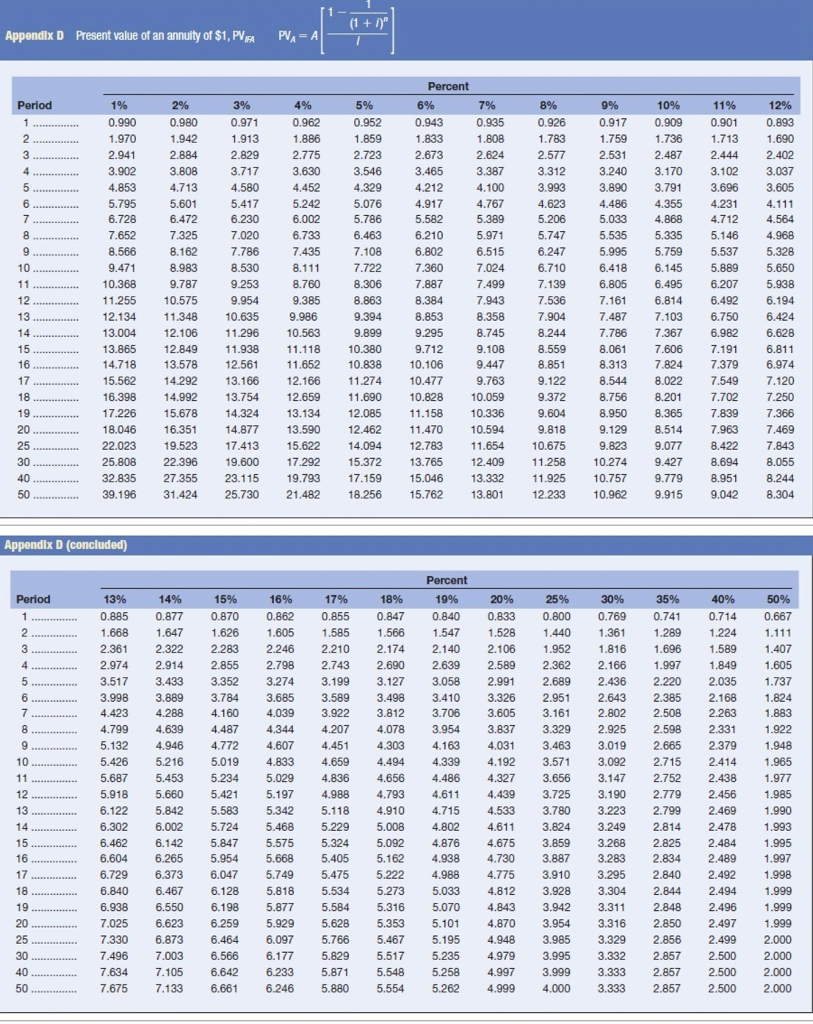Click 5.008 at period 14 under 18%
The width and height of the screenshot is (813, 1024).
(391, 827)
